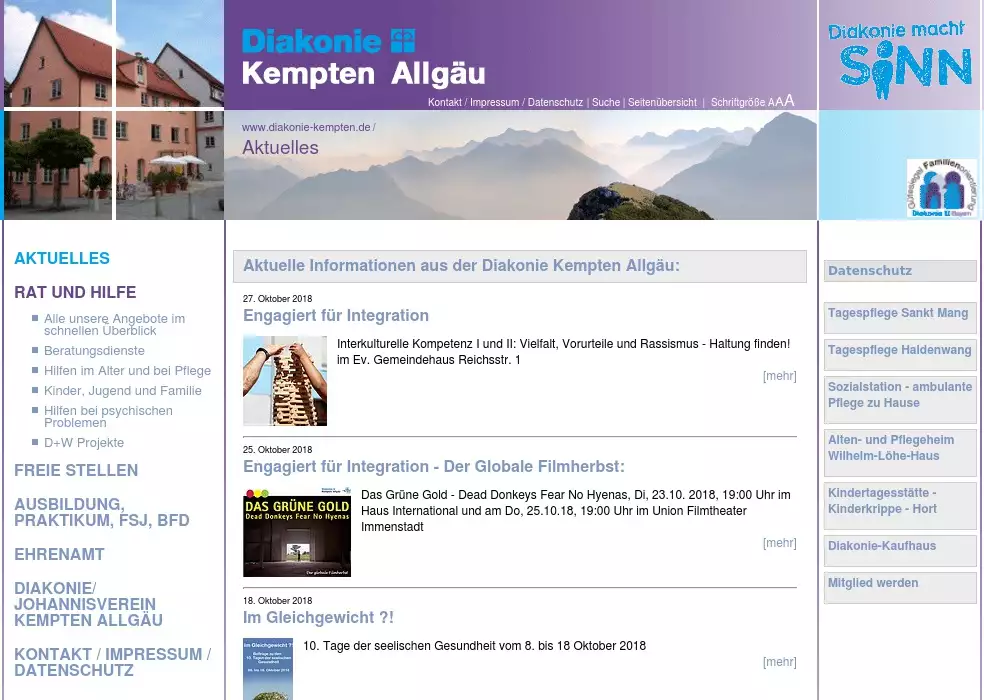984x700 pixels.
Task: Click the building photo in top-left
Action: click(x=112, y=109)
